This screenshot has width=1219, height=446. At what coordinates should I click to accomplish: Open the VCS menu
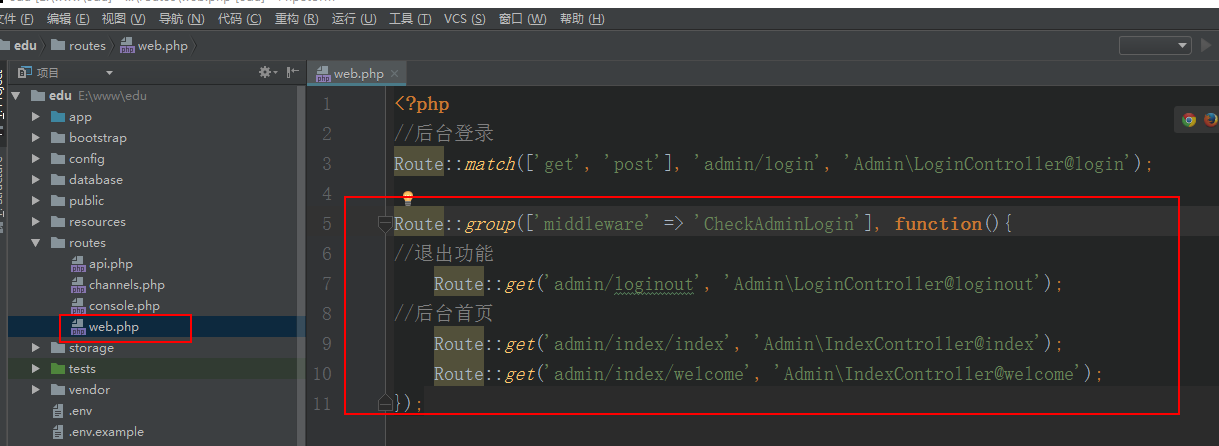point(464,19)
